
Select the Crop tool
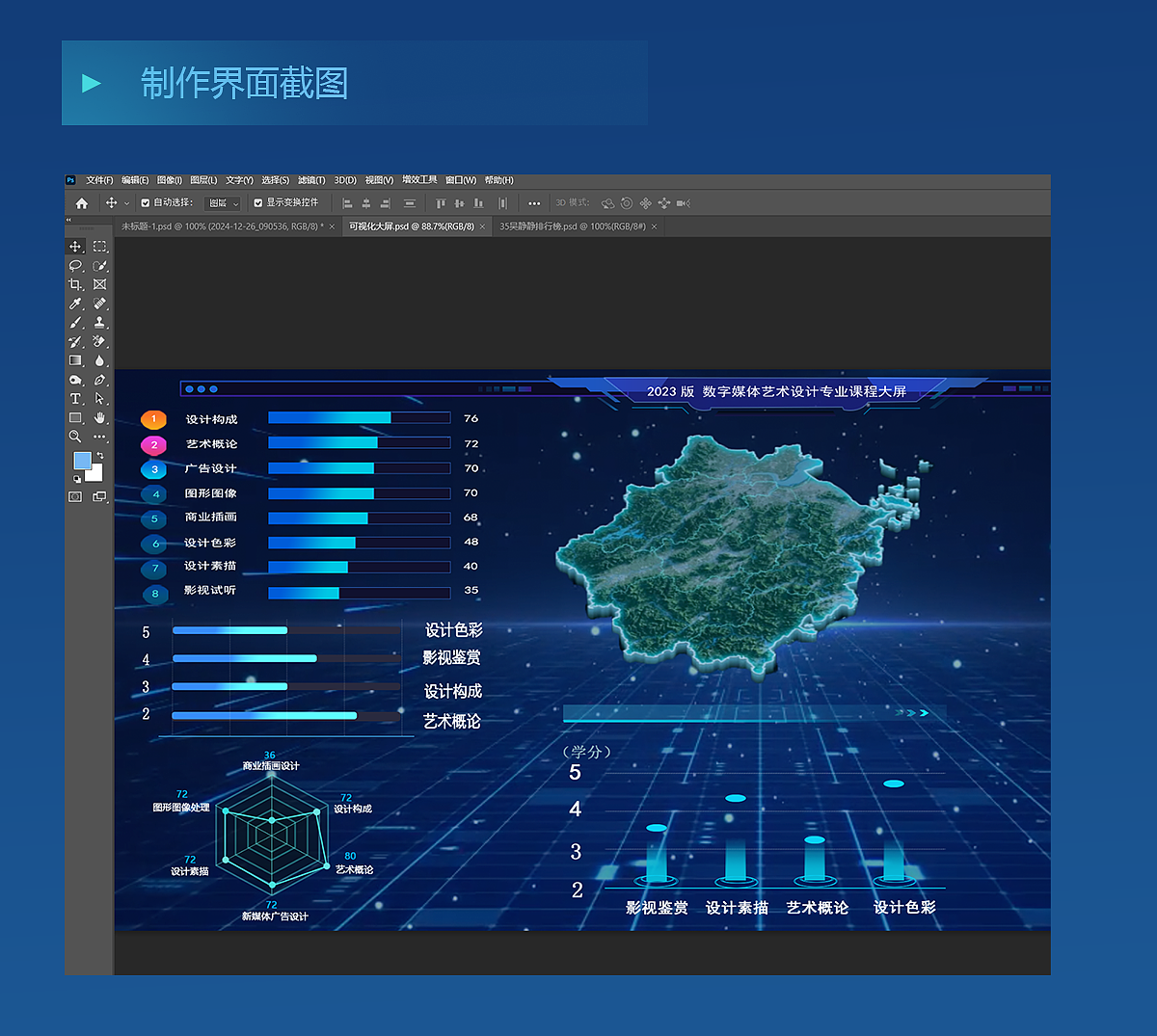click(x=75, y=284)
